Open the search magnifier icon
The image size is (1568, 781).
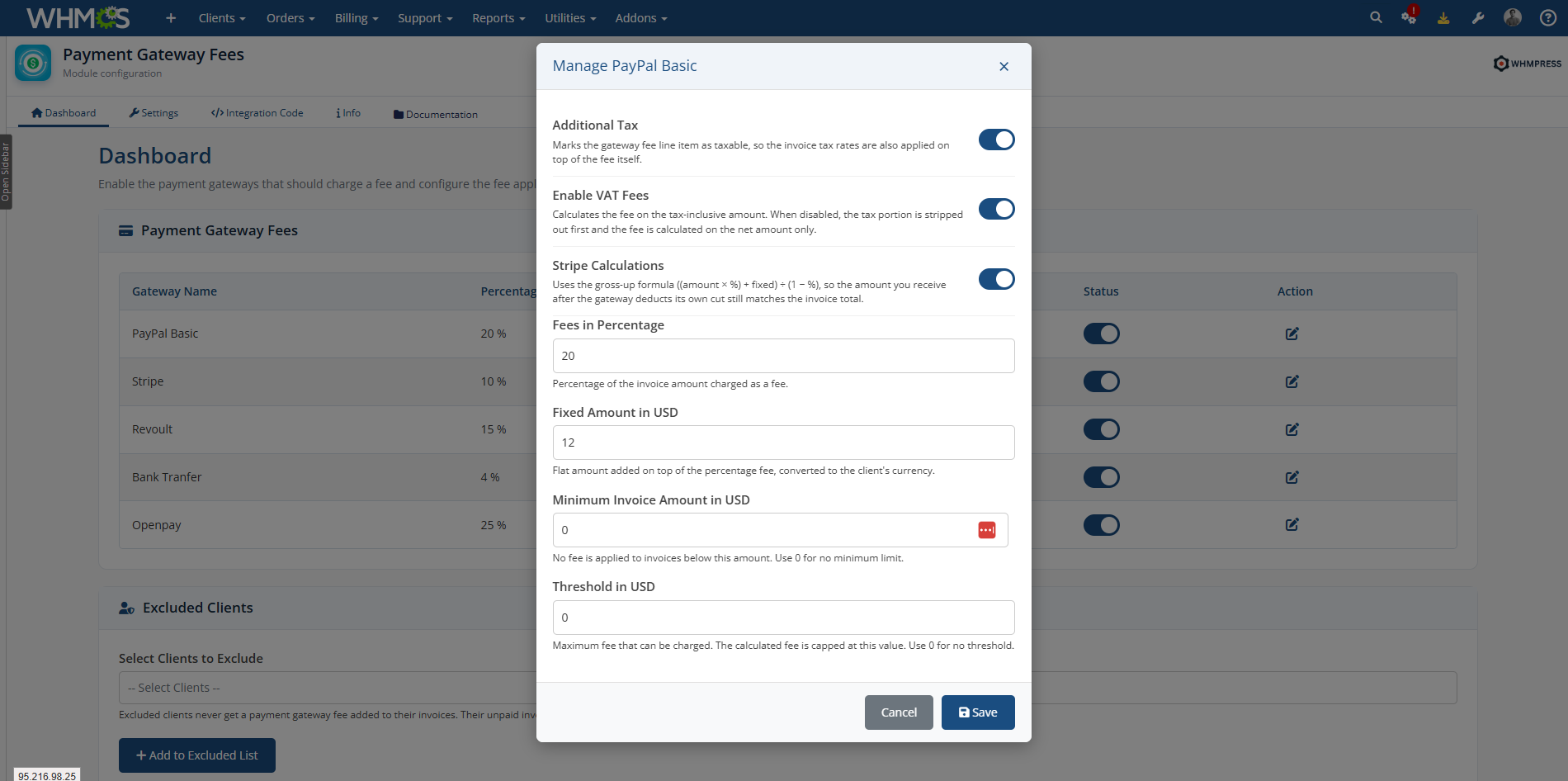[1376, 17]
